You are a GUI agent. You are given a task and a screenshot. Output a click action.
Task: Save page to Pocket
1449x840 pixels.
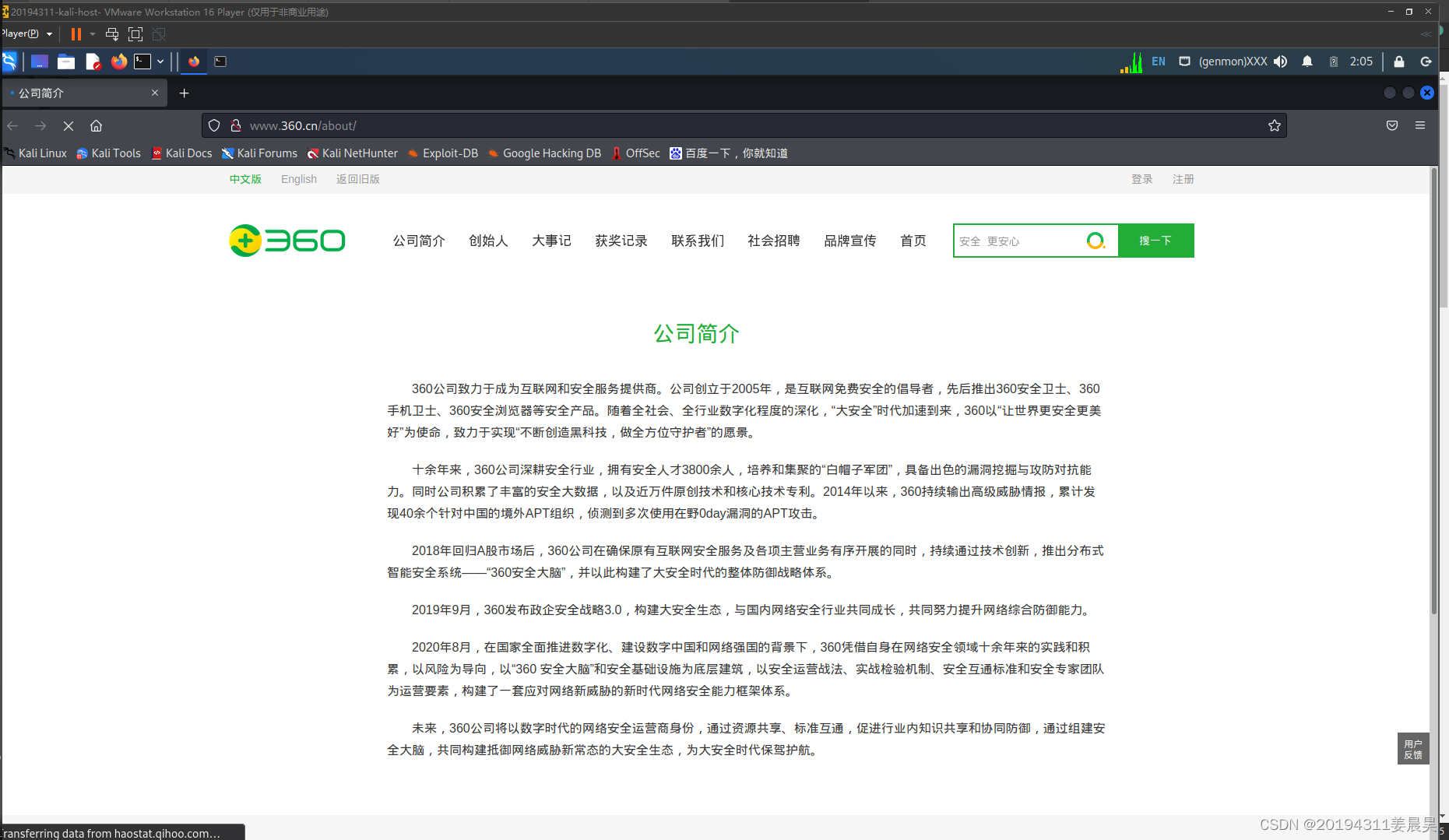click(1392, 125)
